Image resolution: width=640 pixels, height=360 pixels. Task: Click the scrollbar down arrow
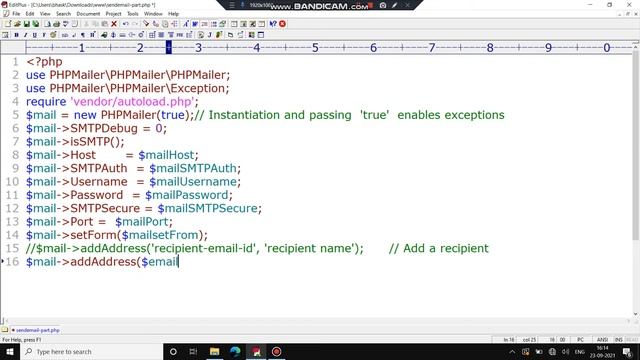click(x=636, y=314)
